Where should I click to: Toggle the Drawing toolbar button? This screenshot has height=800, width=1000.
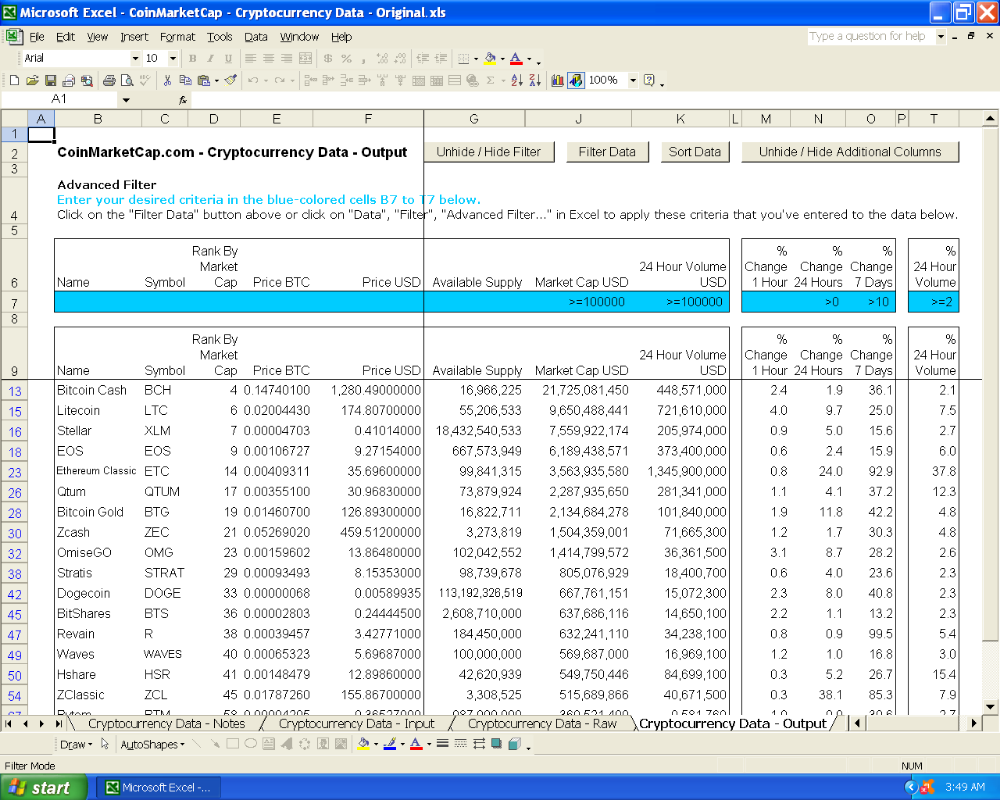575,80
